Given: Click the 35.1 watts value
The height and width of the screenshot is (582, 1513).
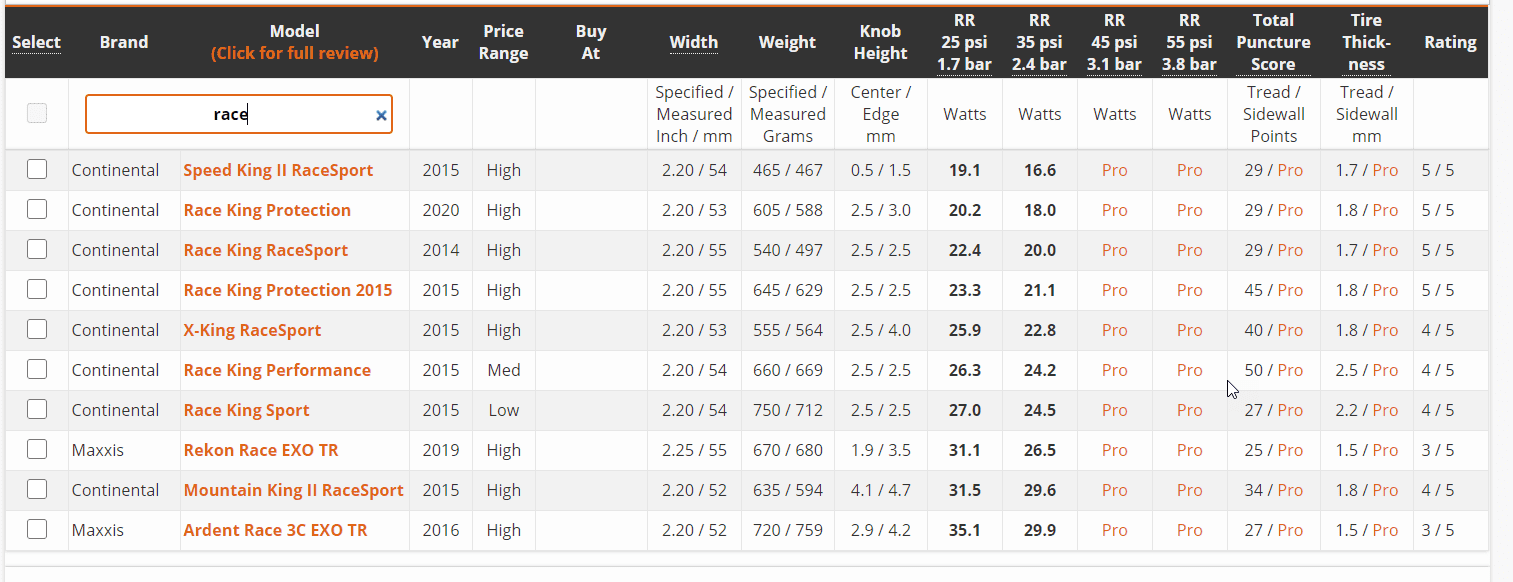Looking at the screenshot, I should coord(965,530).
